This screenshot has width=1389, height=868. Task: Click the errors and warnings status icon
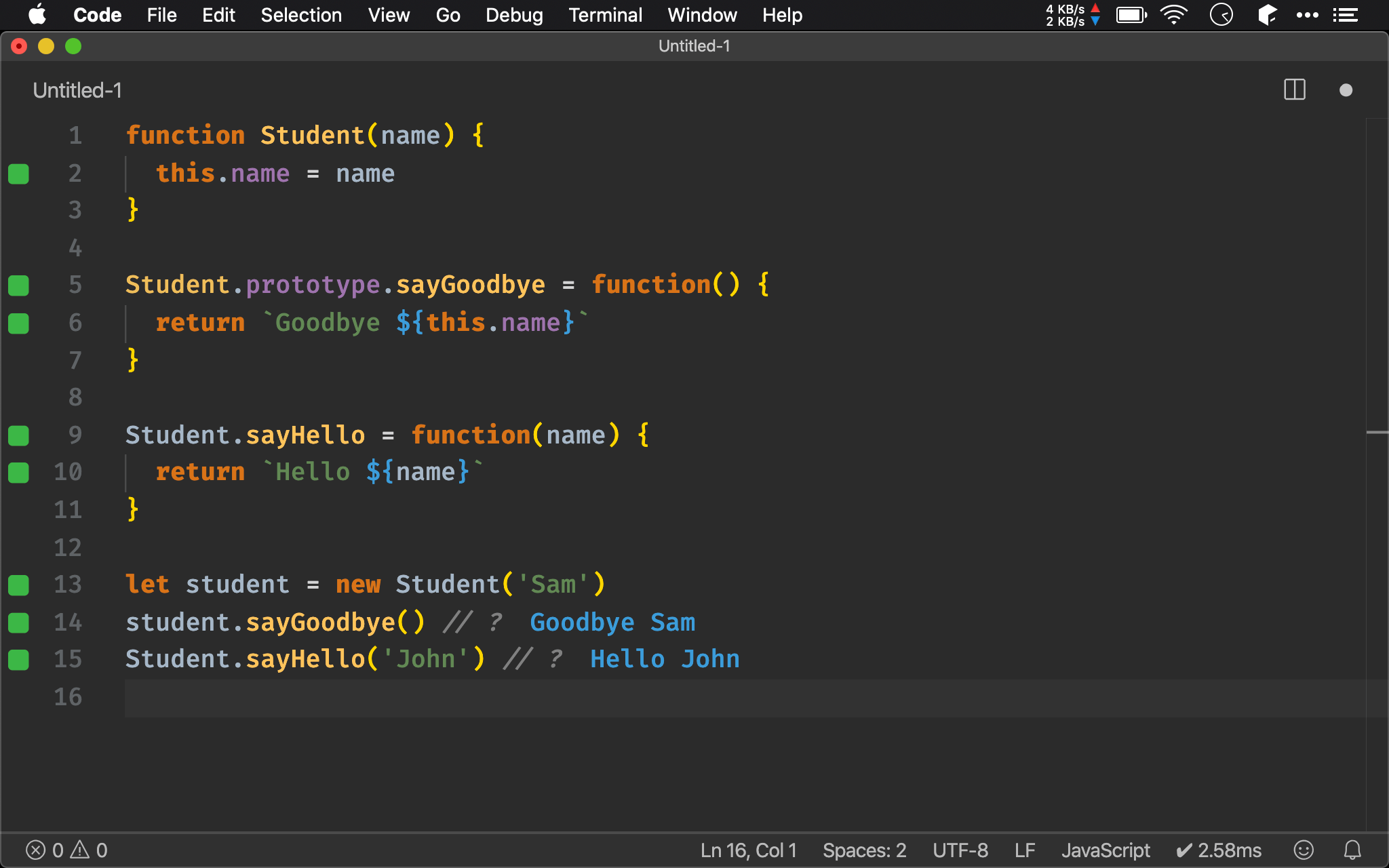click(x=66, y=850)
